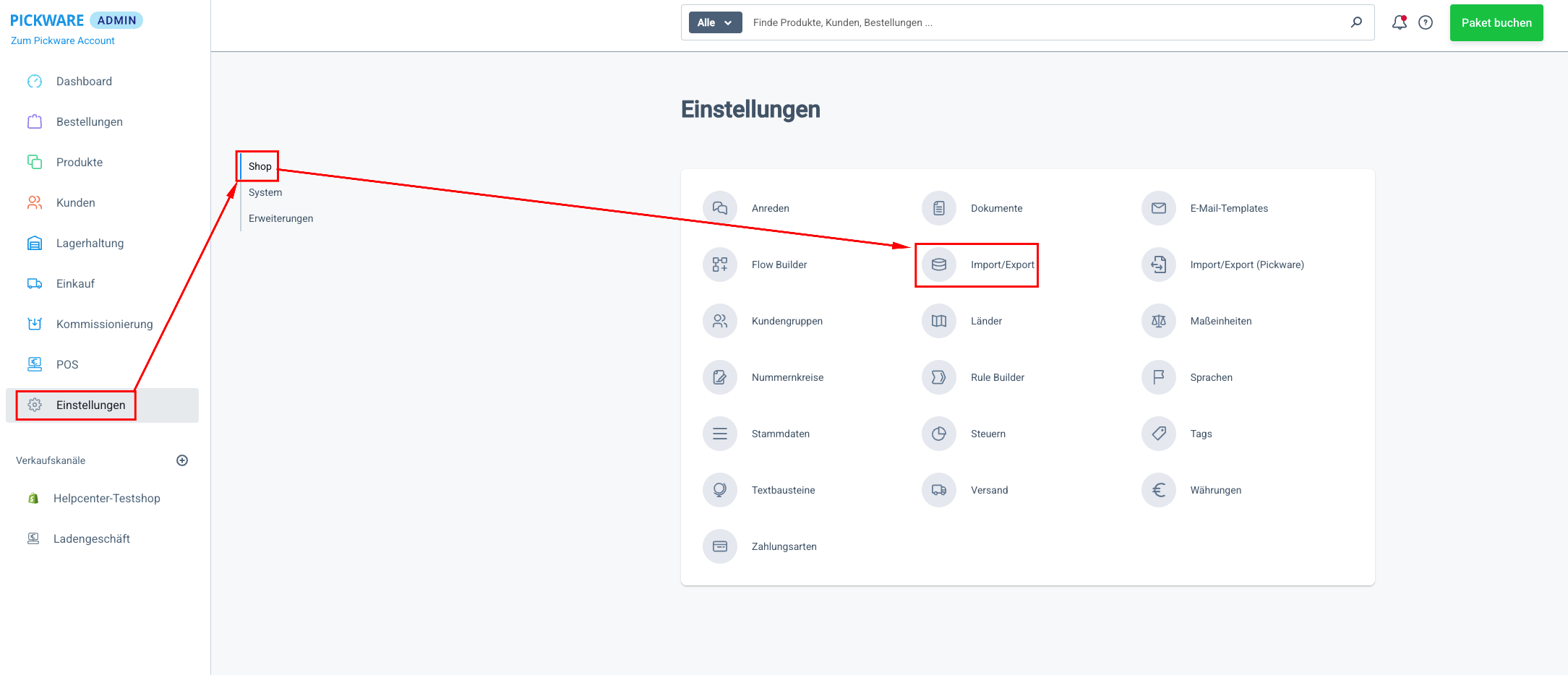Click the Paket buchen button

point(1496,22)
